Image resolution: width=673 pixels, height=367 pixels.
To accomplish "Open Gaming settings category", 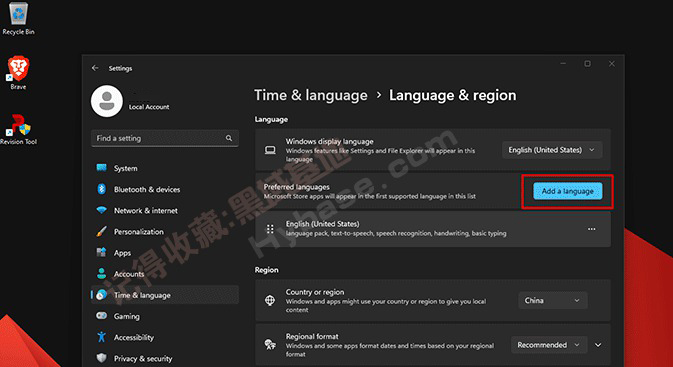I will (x=165, y=316).
